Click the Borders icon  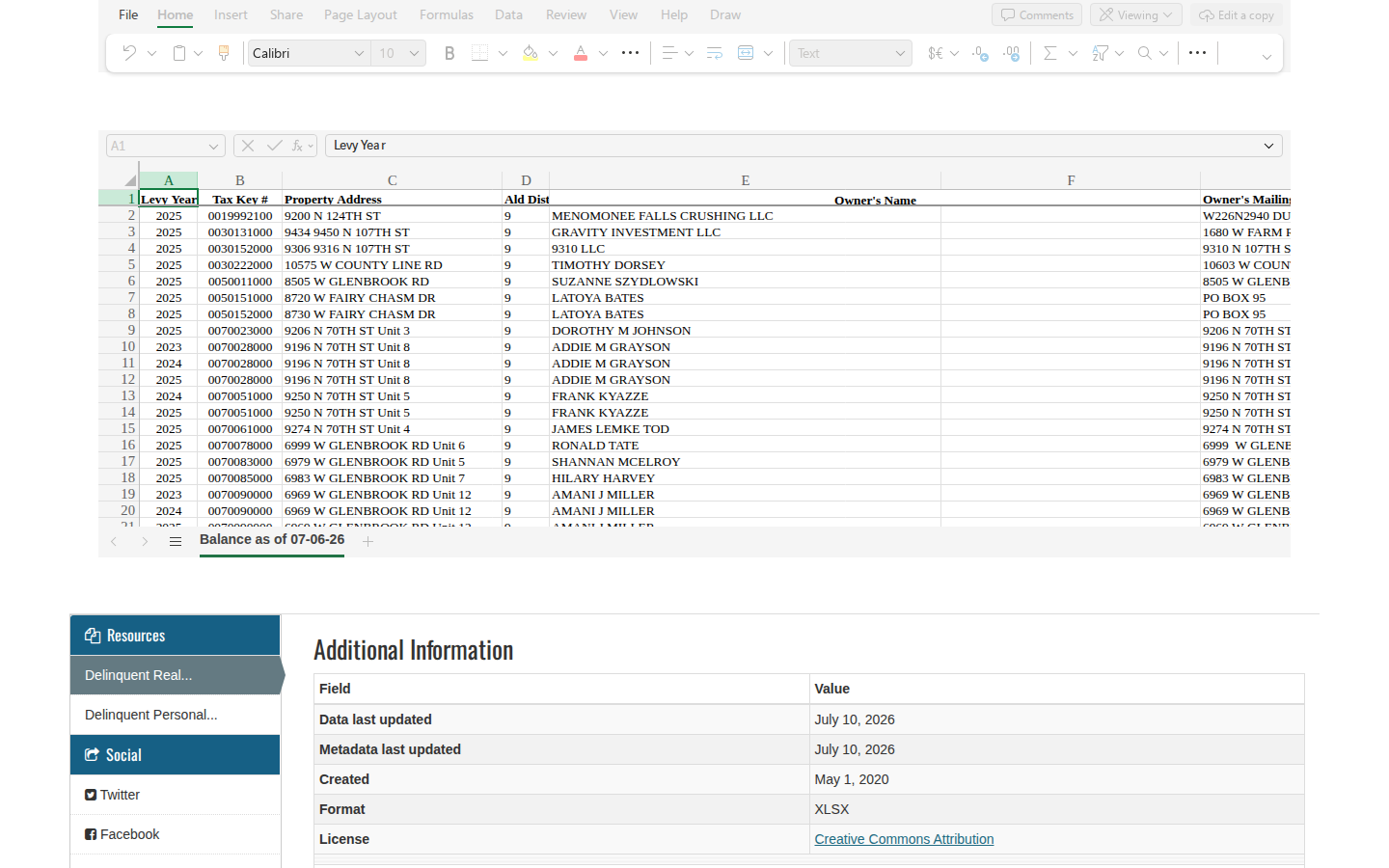pyautogui.click(x=480, y=53)
